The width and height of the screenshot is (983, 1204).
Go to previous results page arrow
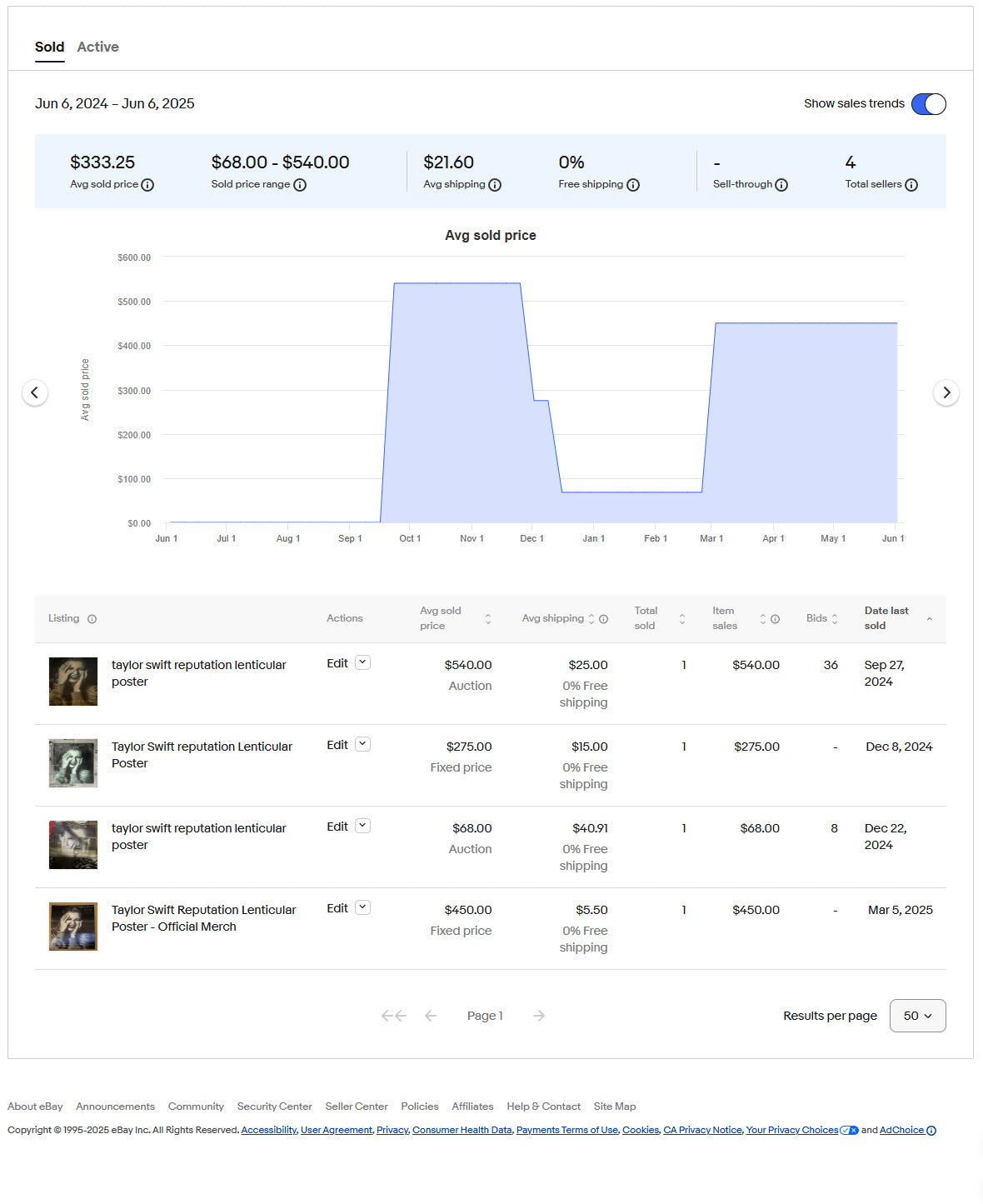(x=431, y=1016)
